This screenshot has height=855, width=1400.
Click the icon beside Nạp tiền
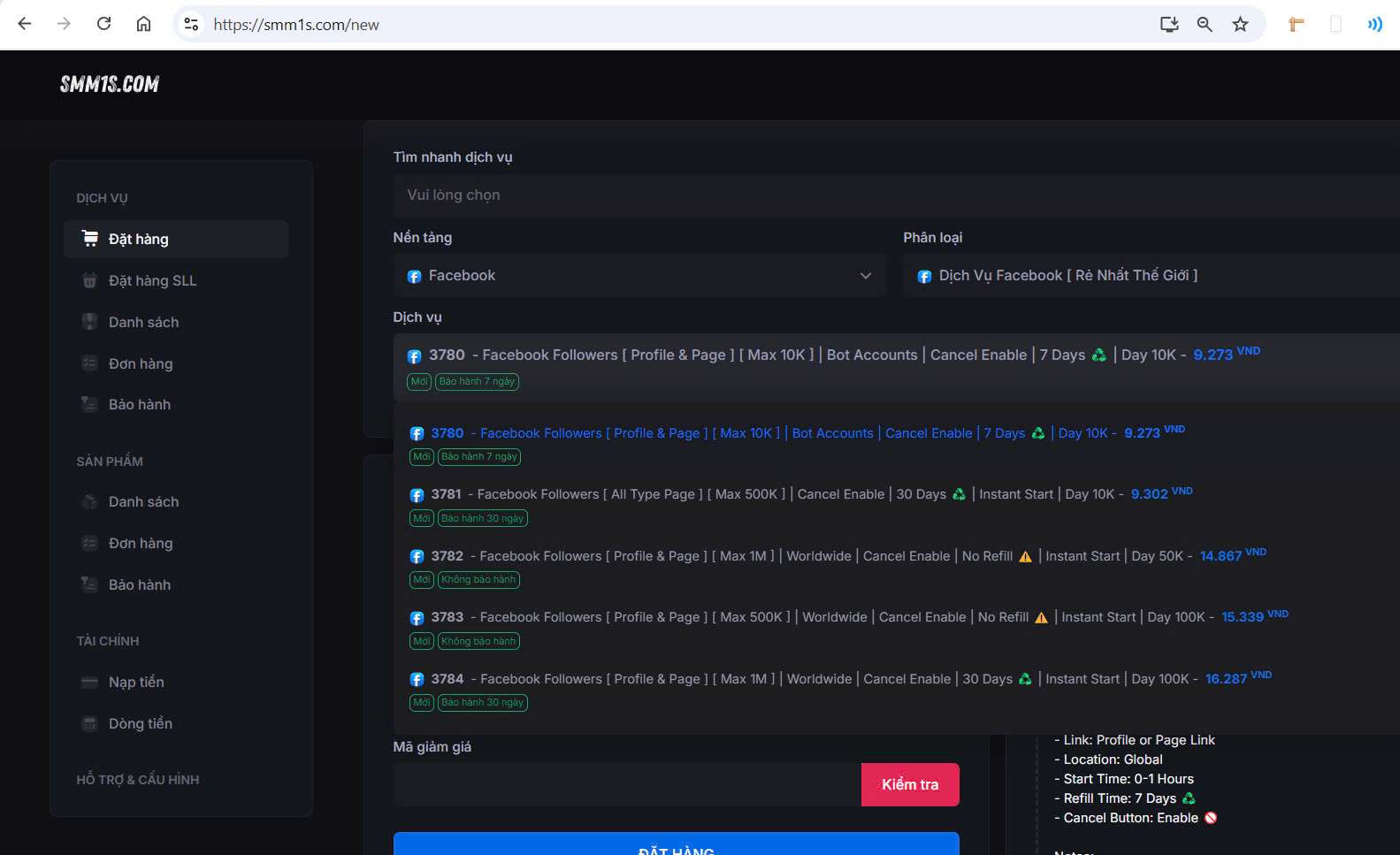89,682
